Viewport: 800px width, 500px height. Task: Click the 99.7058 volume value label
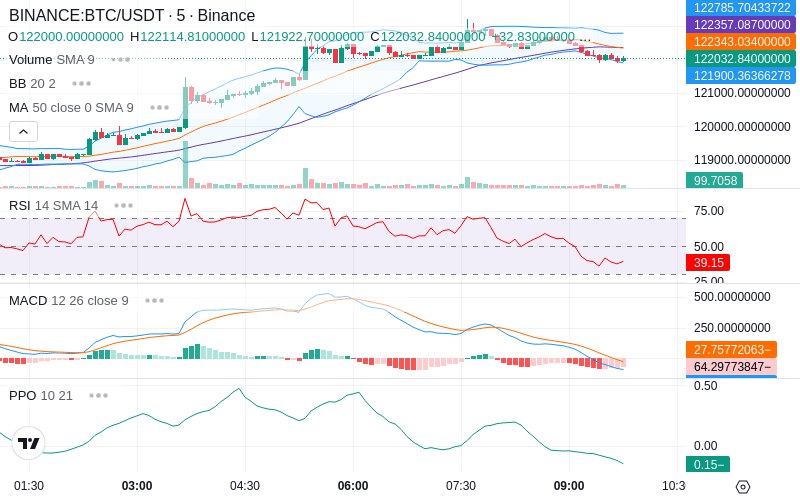[715, 181]
